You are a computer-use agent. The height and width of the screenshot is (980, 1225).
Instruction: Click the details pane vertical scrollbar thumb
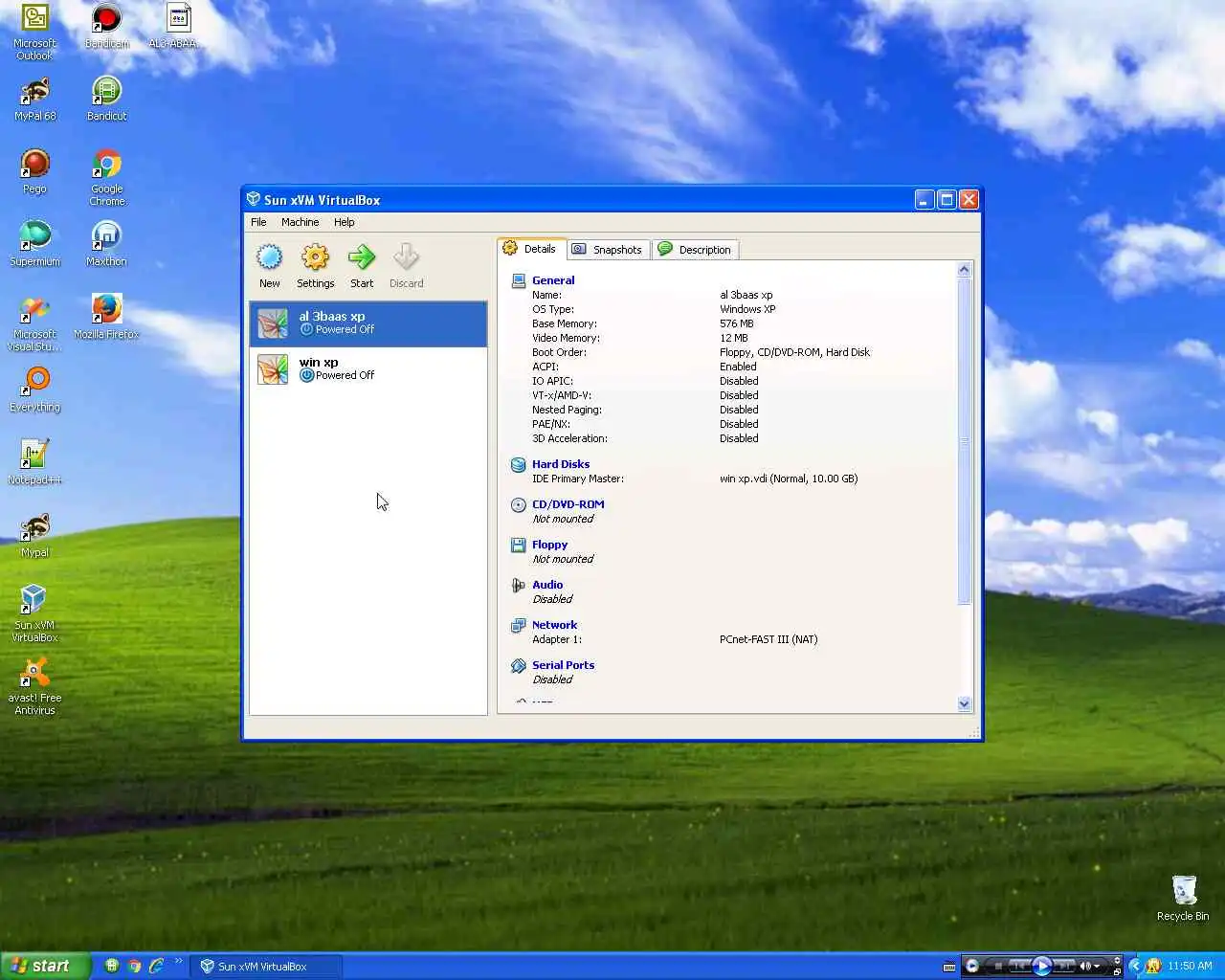pos(964,441)
